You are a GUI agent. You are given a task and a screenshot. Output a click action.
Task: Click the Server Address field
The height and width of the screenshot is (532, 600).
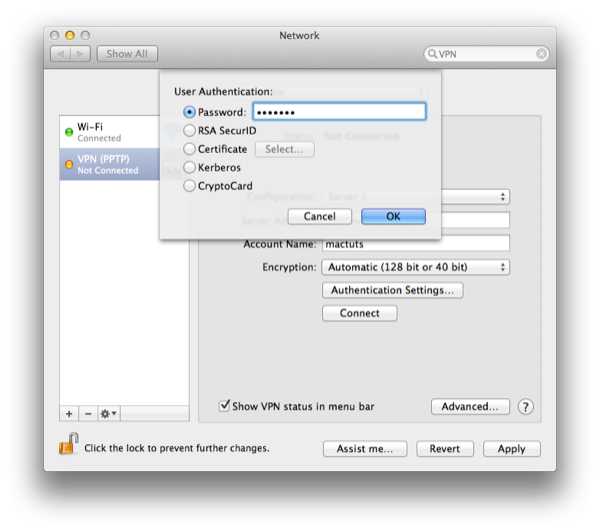pyautogui.click(x=475, y=220)
